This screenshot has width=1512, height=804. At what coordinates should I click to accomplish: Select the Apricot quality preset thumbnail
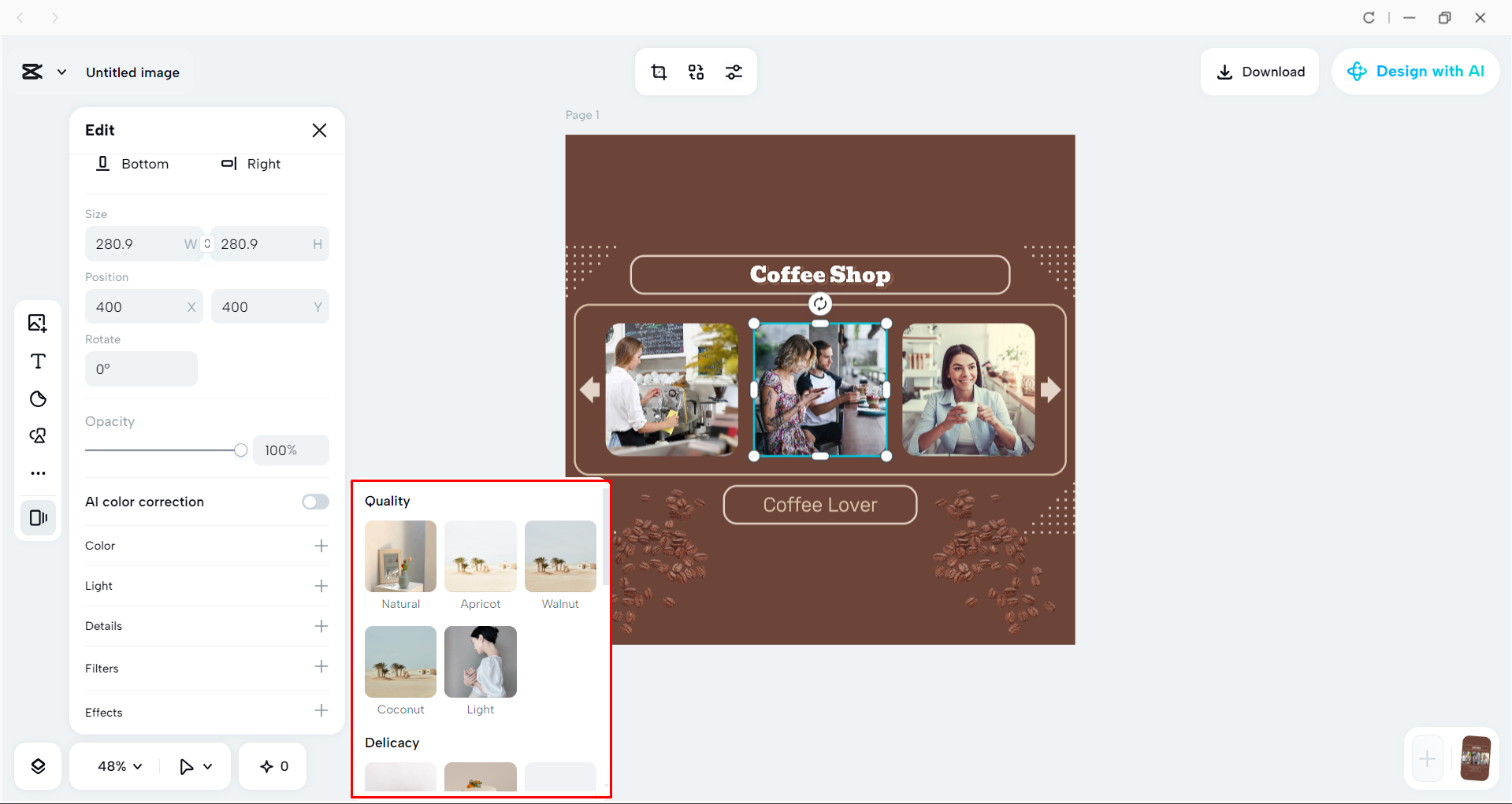coord(480,556)
